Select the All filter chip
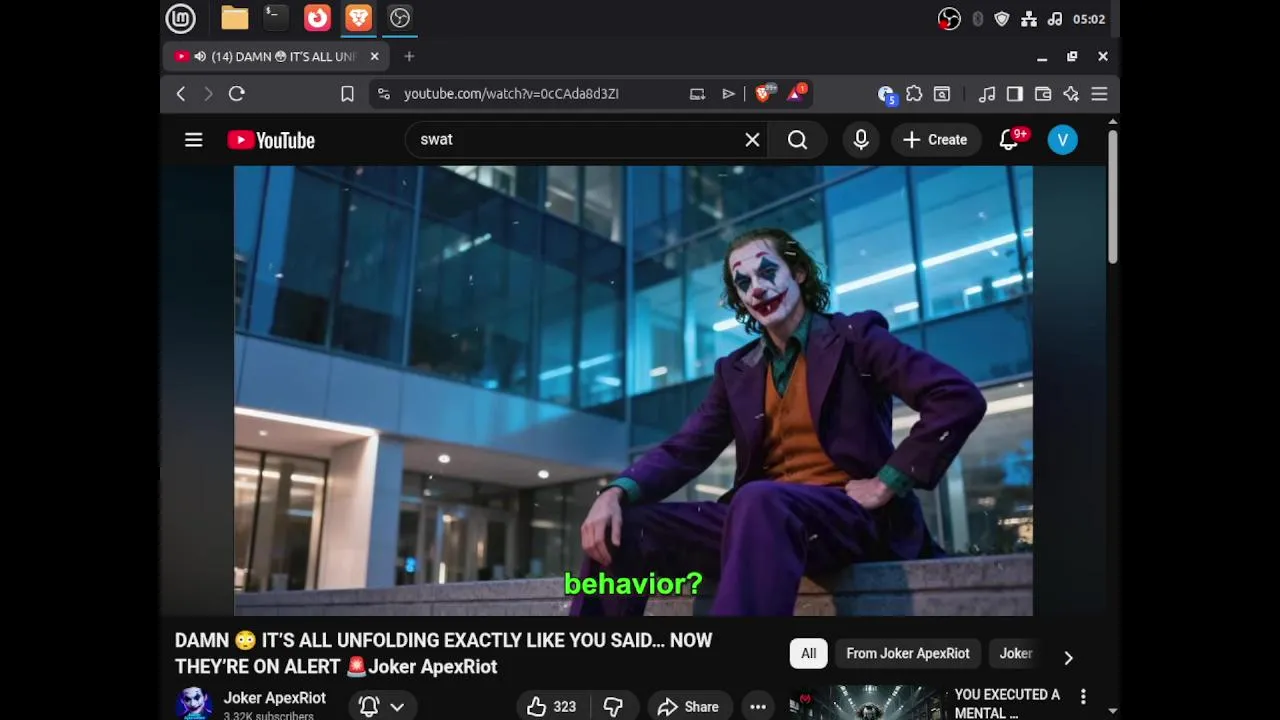The height and width of the screenshot is (720, 1280). pos(808,654)
